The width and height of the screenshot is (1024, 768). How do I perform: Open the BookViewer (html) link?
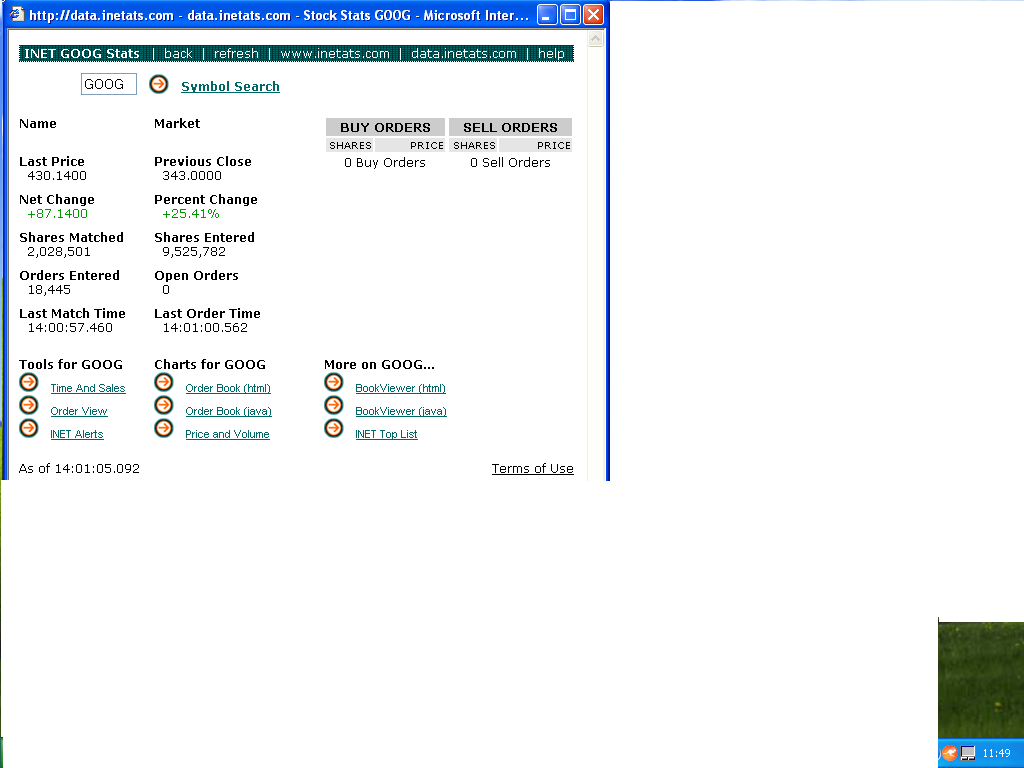(400, 388)
